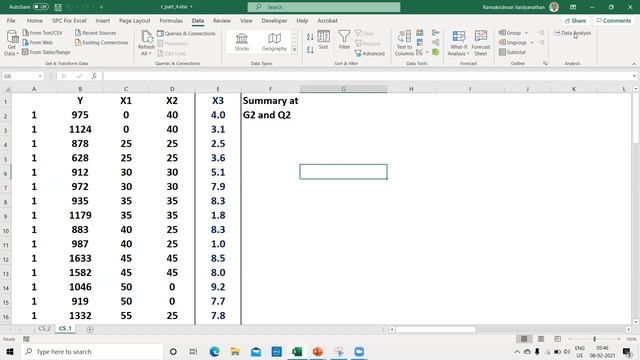The image size is (640, 360).
Task: Switch to the Home tab
Action: pyautogui.click(x=35, y=20)
